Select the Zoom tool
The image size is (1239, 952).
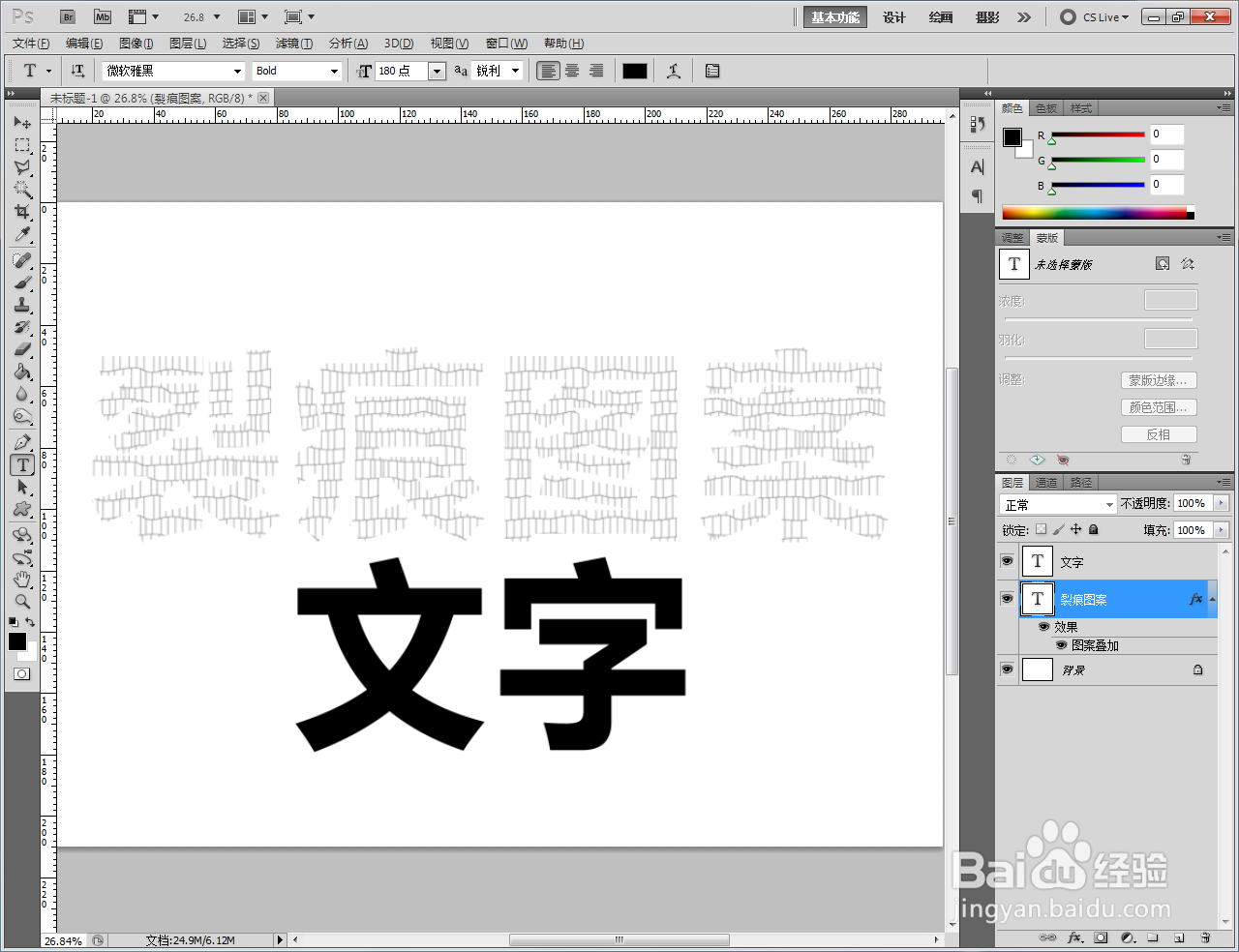[21, 598]
